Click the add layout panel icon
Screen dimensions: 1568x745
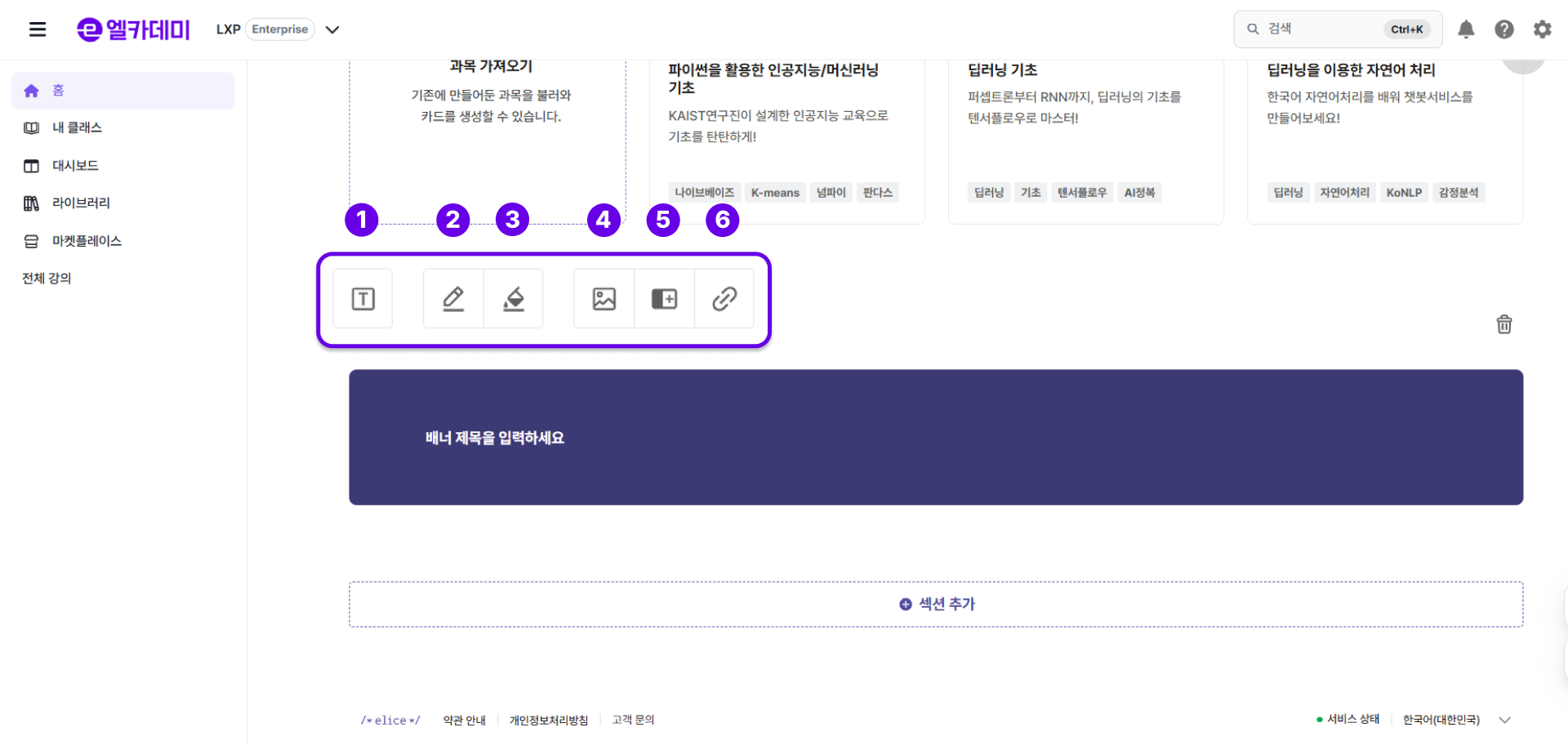tap(665, 299)
